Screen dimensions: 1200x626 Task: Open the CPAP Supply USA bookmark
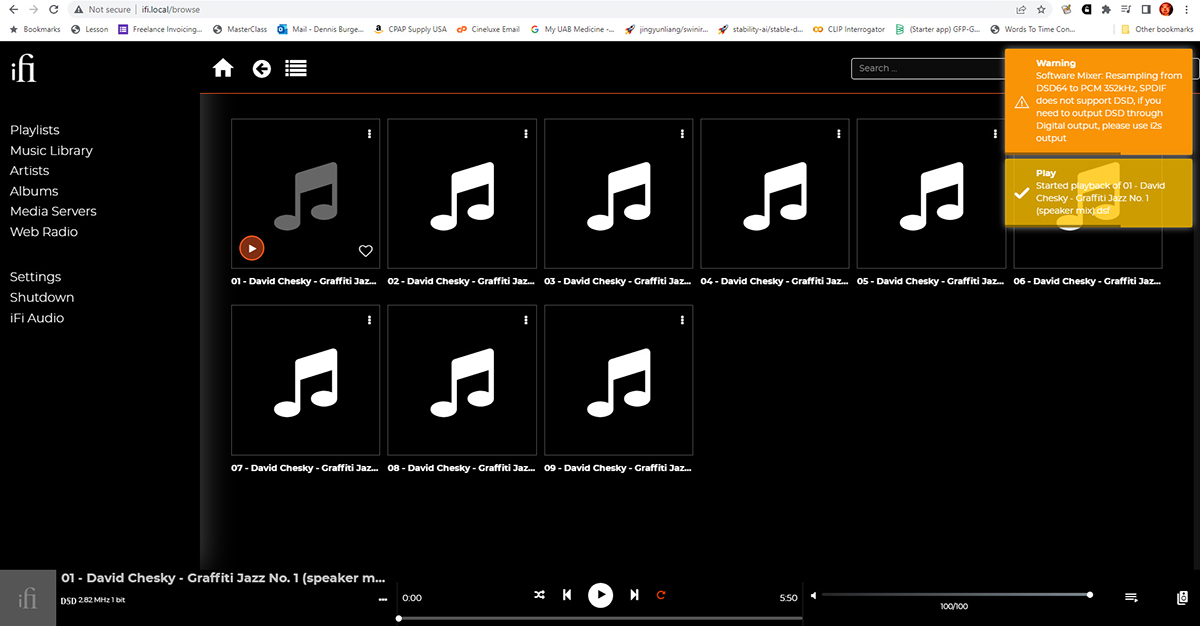410,29
